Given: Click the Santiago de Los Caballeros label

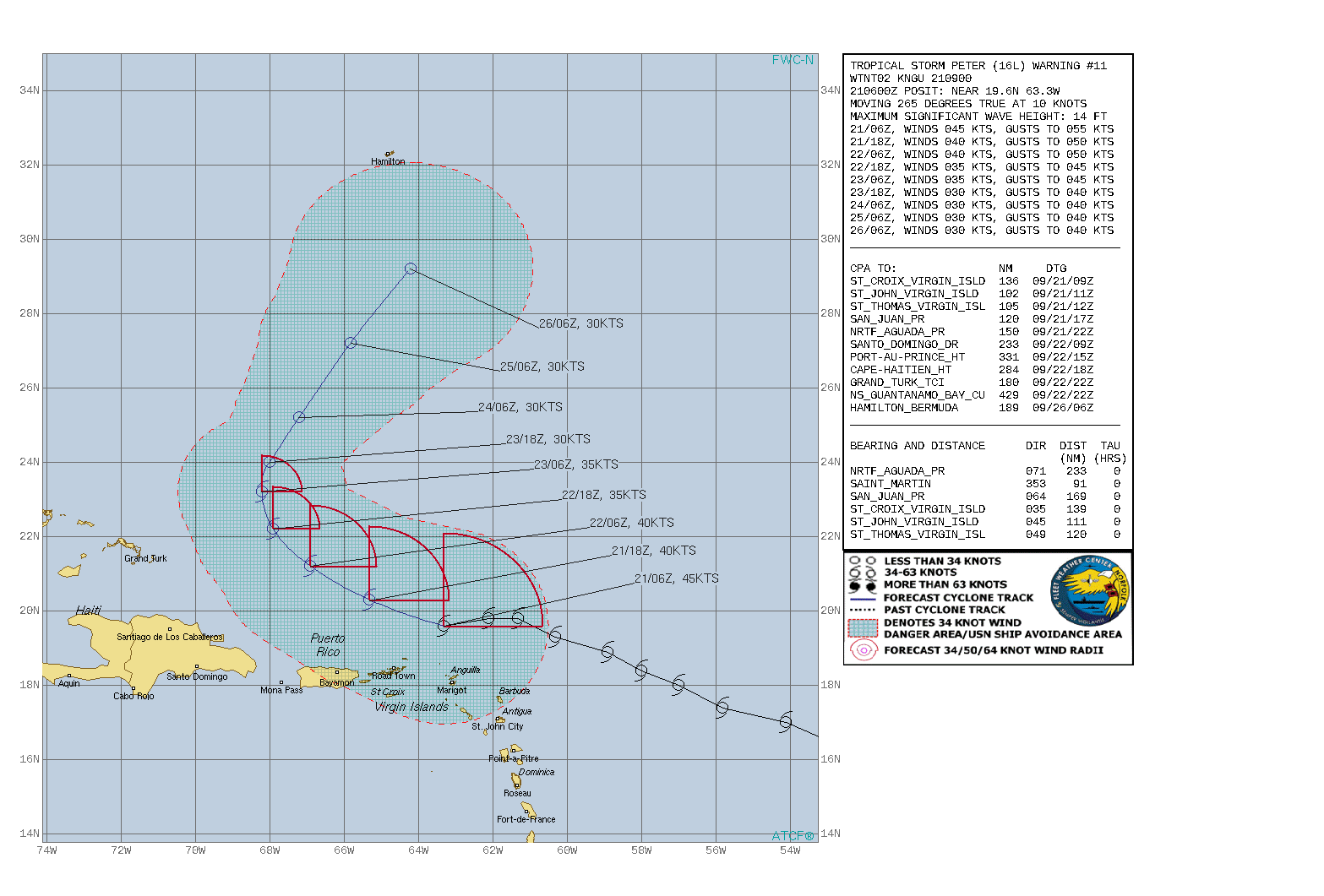Looking at the screenshot, I should tap(170, 637).
